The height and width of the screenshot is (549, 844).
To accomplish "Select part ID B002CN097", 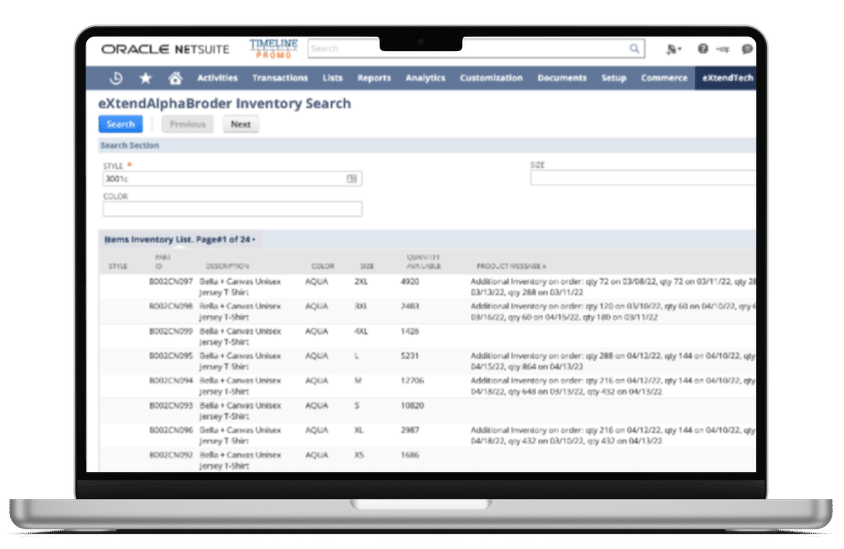I will [171, 281].
